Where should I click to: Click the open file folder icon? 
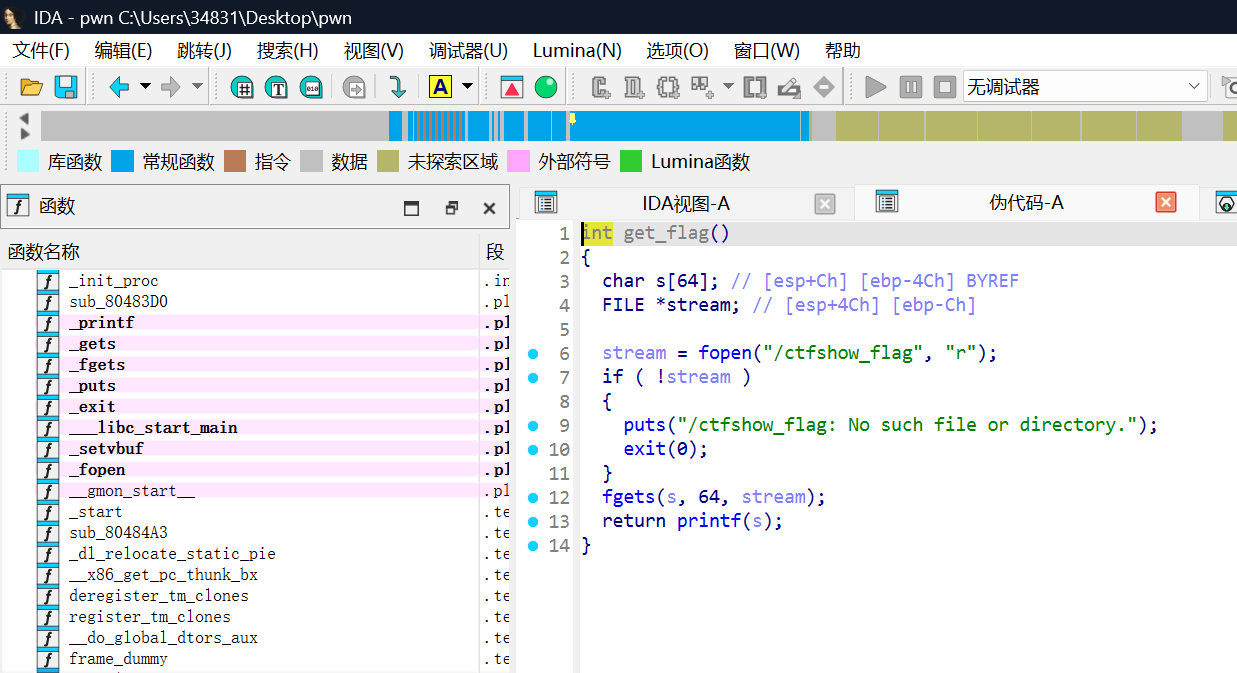[31, 87]
